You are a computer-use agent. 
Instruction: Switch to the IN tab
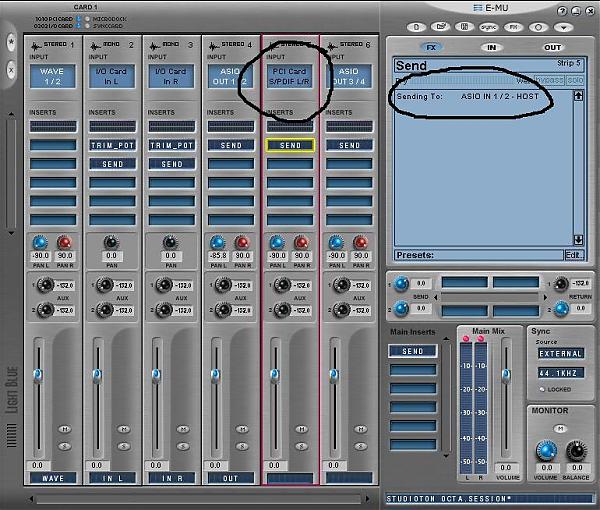tap(490, 47)
